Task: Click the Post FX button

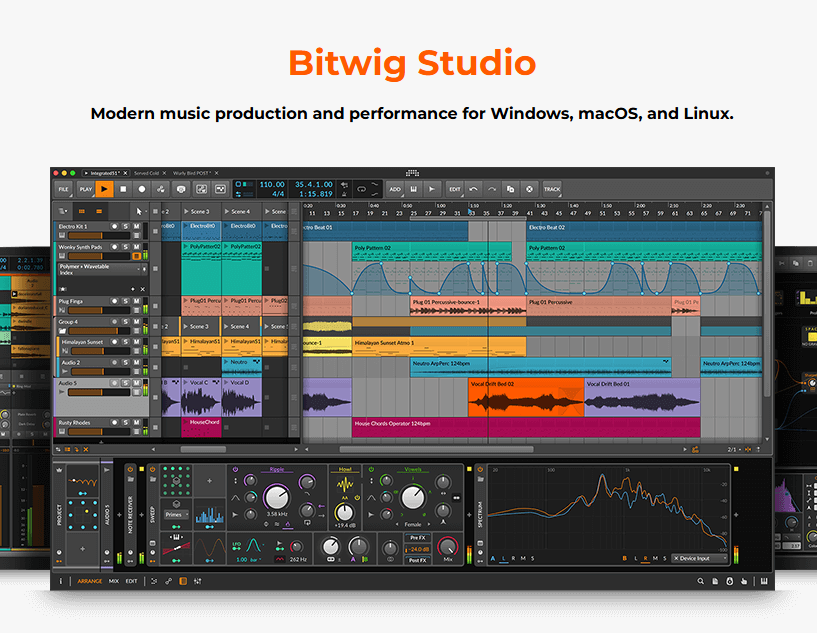Action: pyautogui.click(x=418, y=560)
